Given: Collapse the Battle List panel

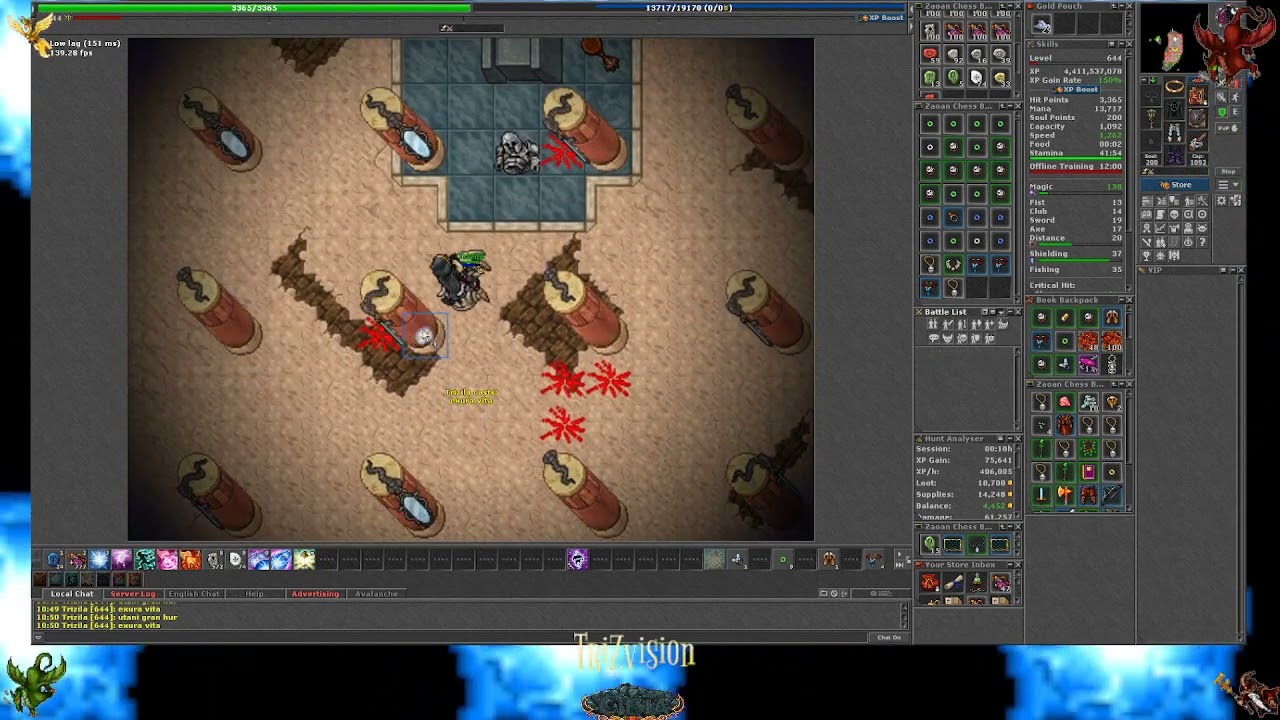Looking at the screenshot, I should [1010, 312].
